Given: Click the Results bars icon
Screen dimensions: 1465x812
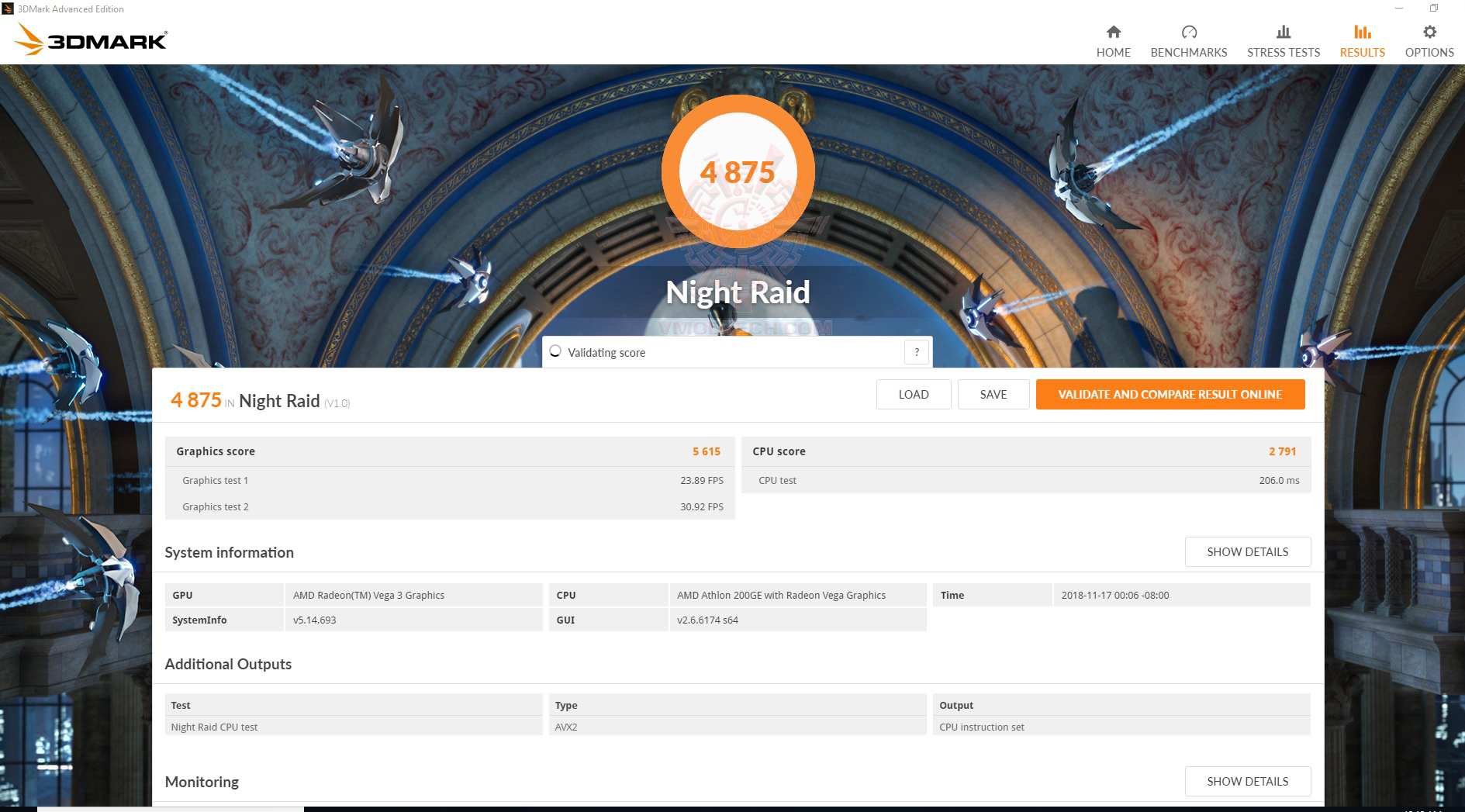Looking at the screenshot, I should point(1362,32).
